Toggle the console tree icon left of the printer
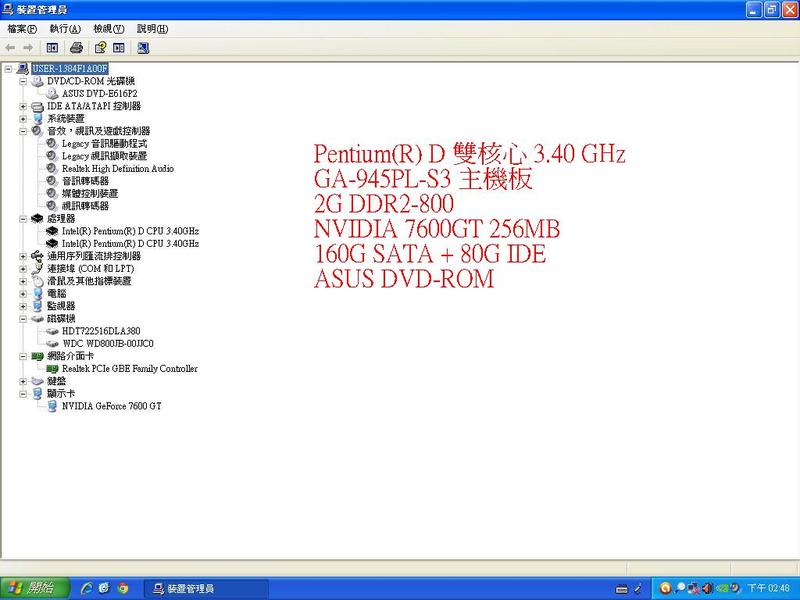 click(x=52, y=48)
